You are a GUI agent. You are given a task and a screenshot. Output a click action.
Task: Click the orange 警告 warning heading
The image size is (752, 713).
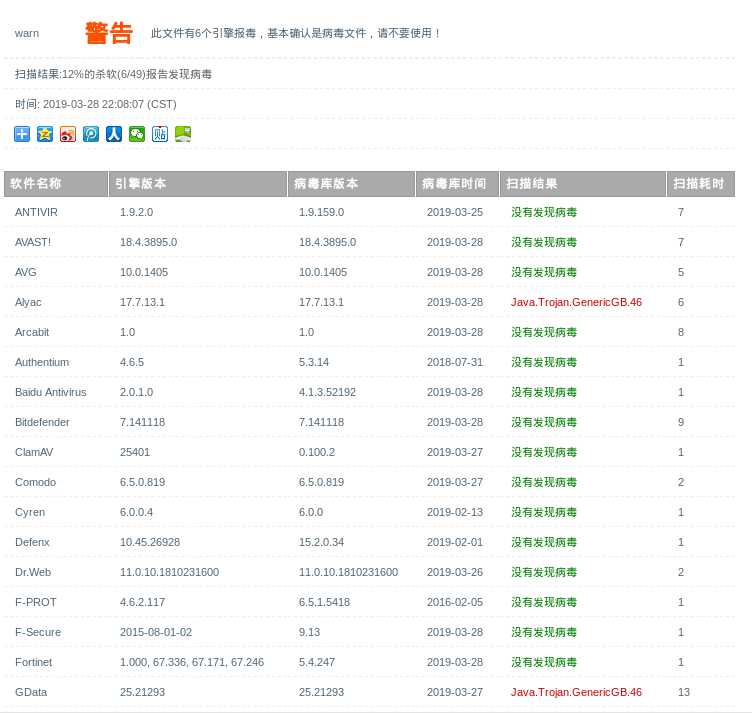tap(109, 33)
